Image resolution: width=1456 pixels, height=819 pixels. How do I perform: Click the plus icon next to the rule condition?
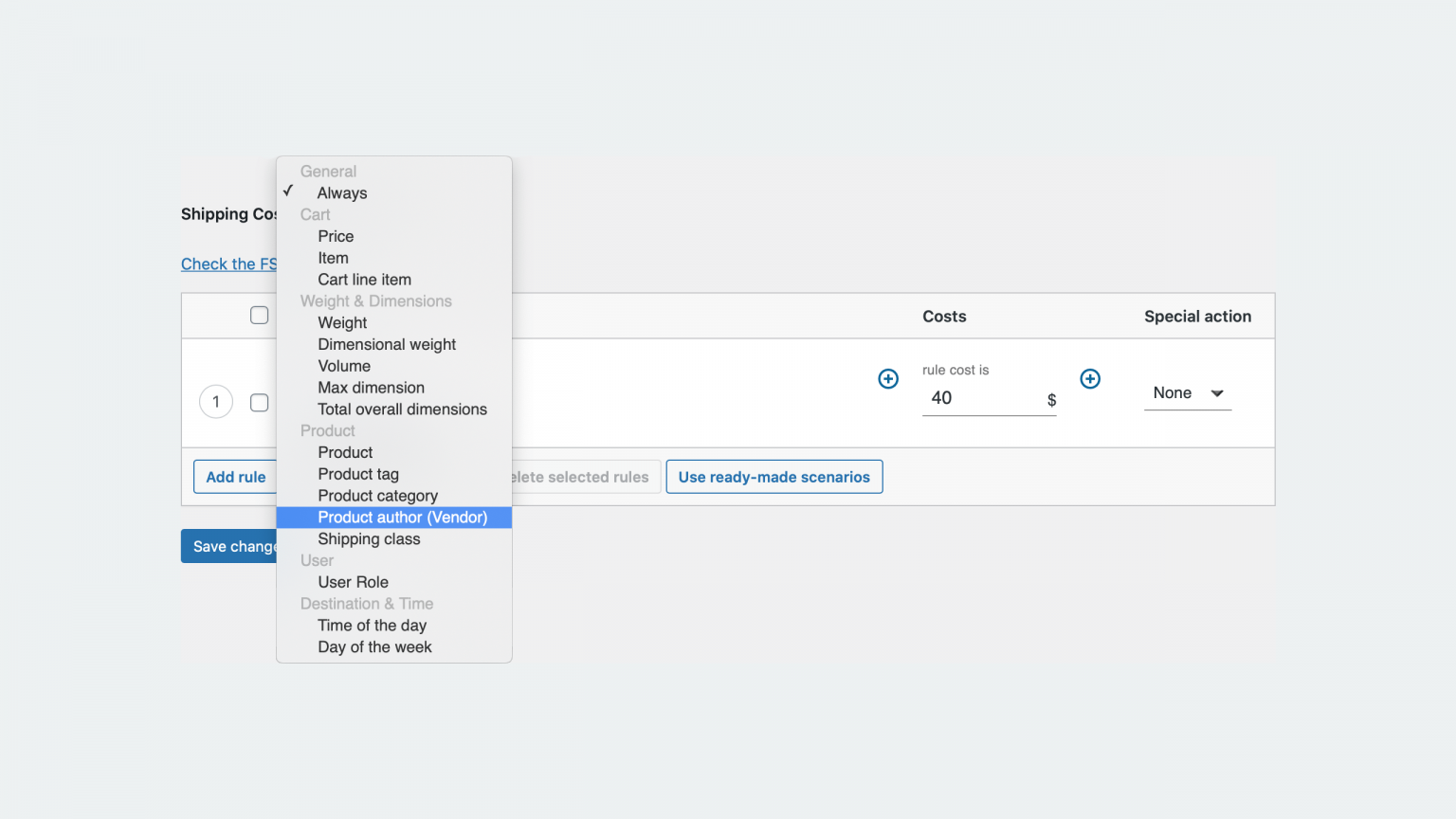tap(888, 378)
